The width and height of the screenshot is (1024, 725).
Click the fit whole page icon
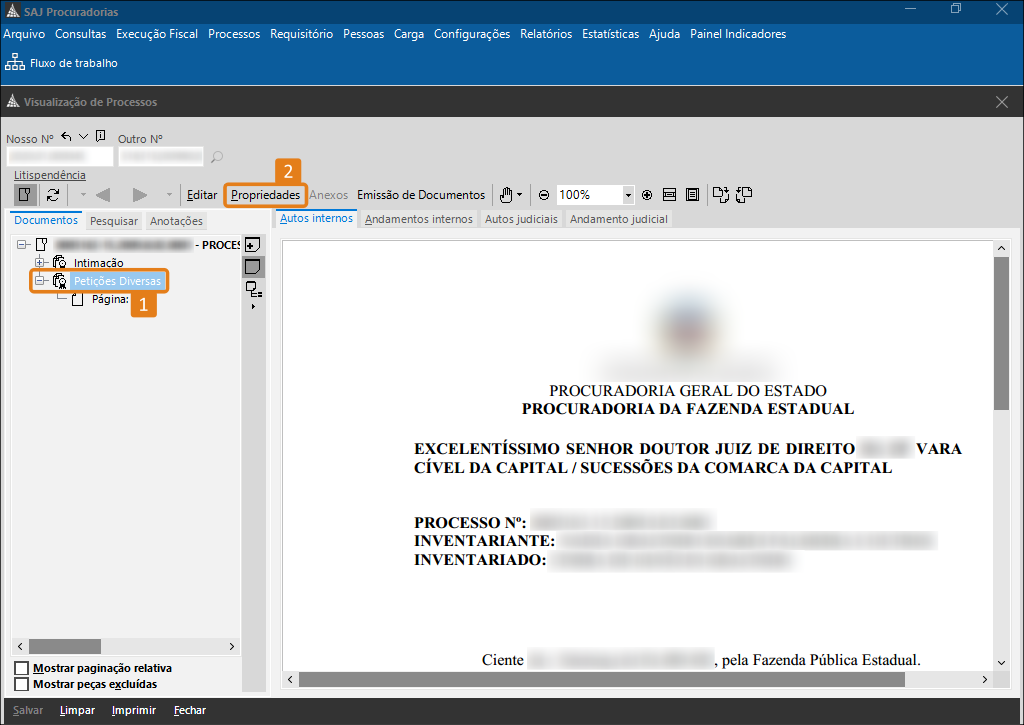tap(692, 195)
